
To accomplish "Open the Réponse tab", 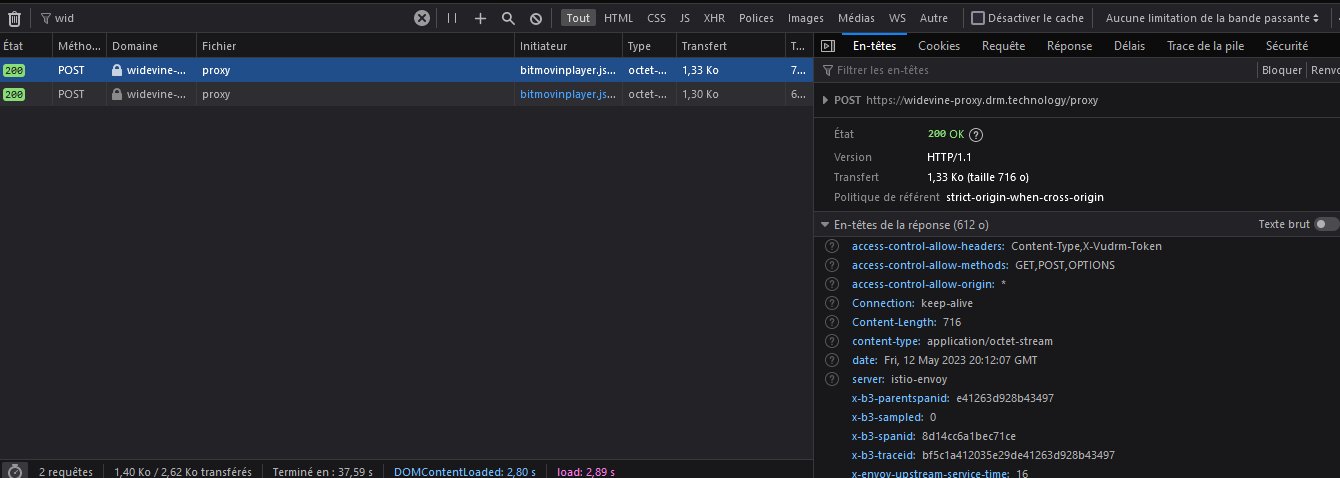I will (1069, 46).
